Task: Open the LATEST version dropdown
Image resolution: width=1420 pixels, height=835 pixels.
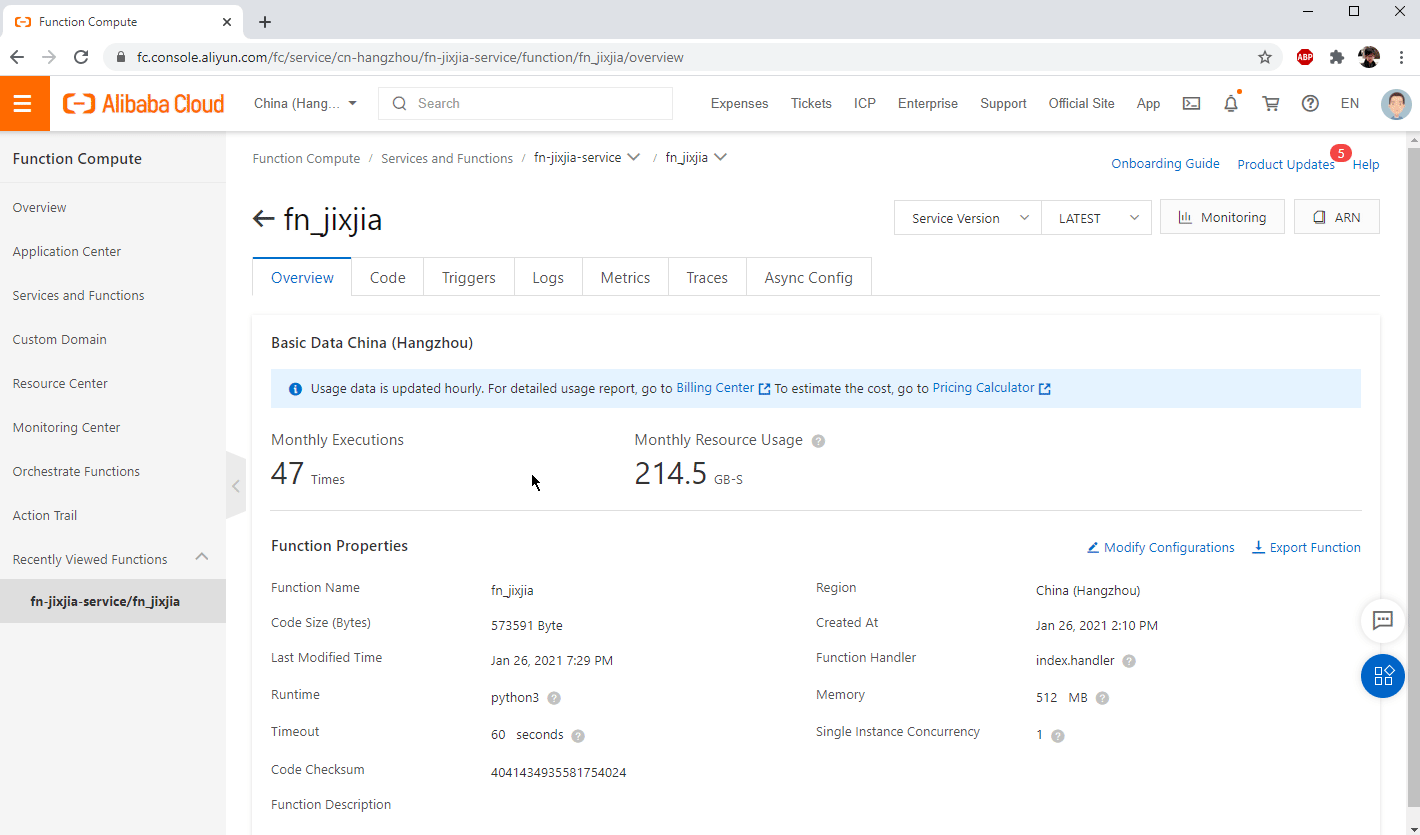Action: pos(1097,218)
